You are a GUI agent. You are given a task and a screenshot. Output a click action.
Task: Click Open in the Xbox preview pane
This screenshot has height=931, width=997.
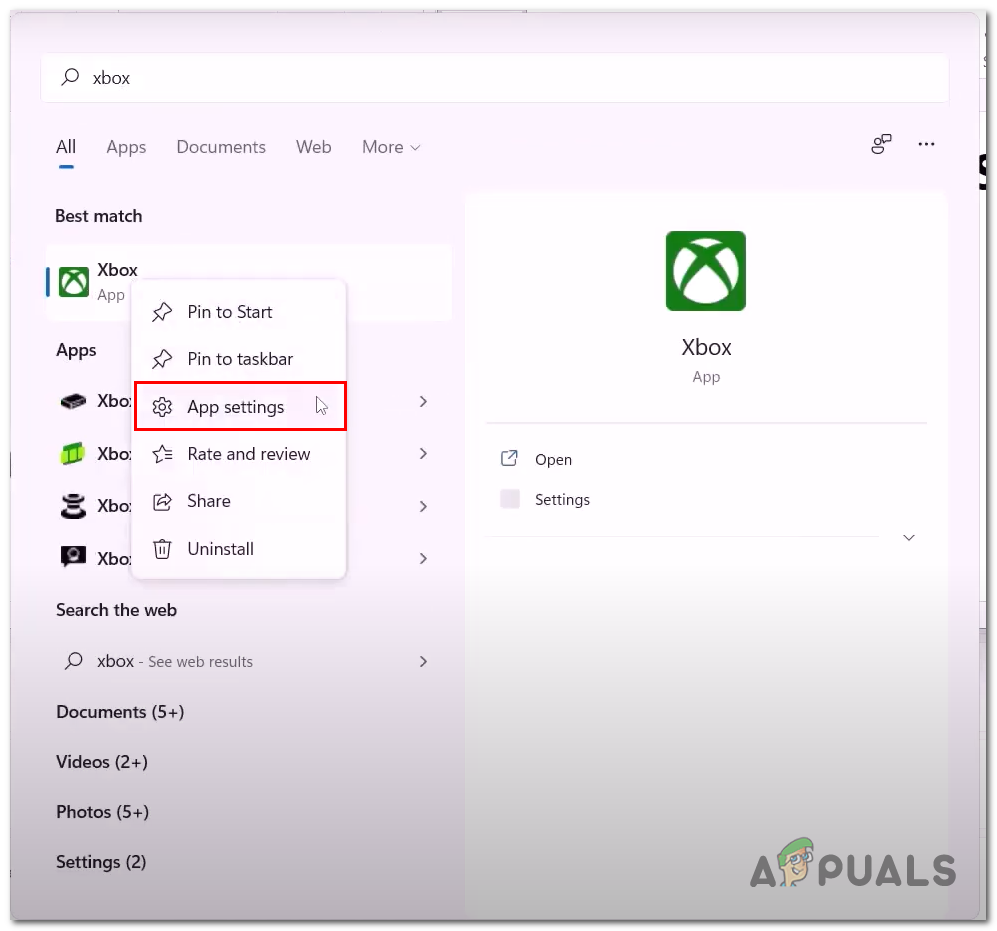click(553, 459)
